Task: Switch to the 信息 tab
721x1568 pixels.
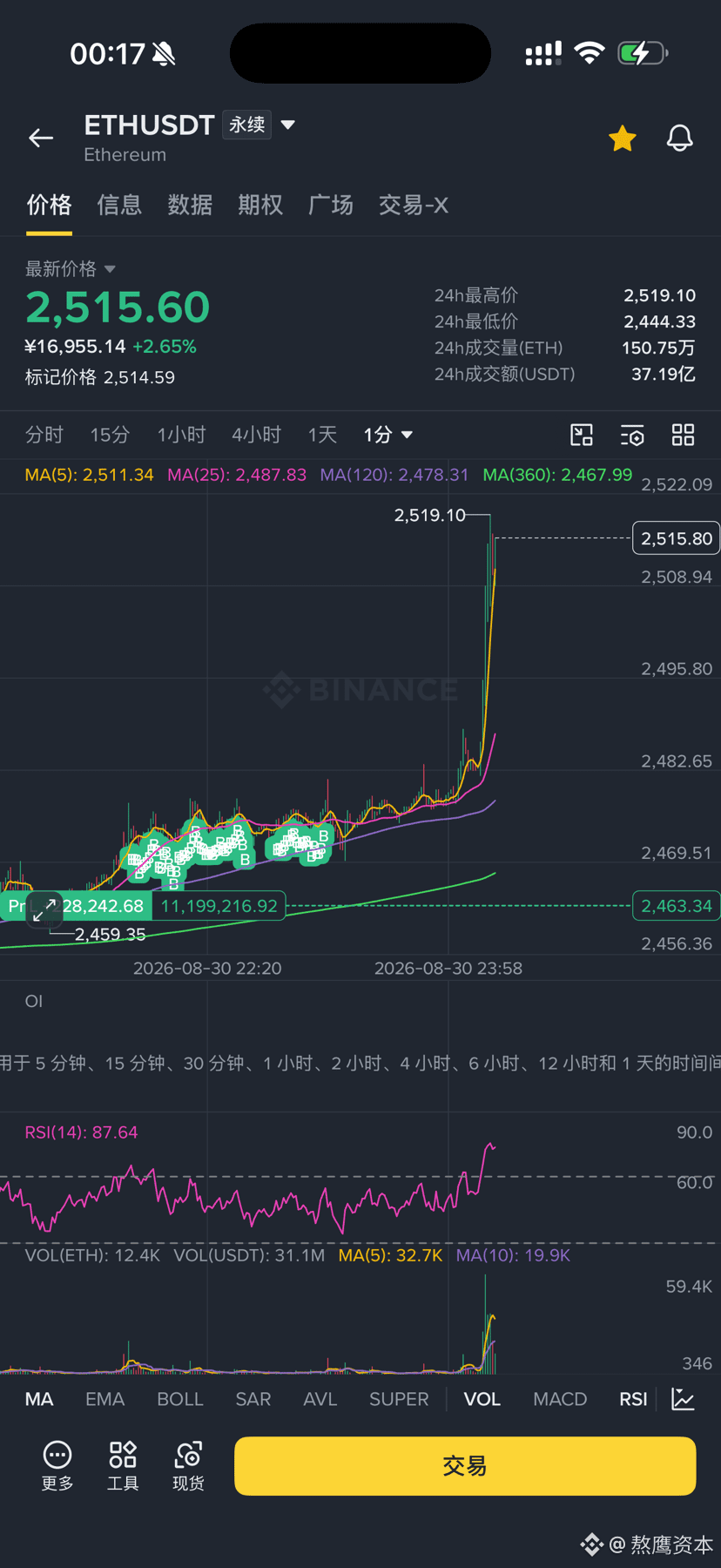Action: (119, 206)
